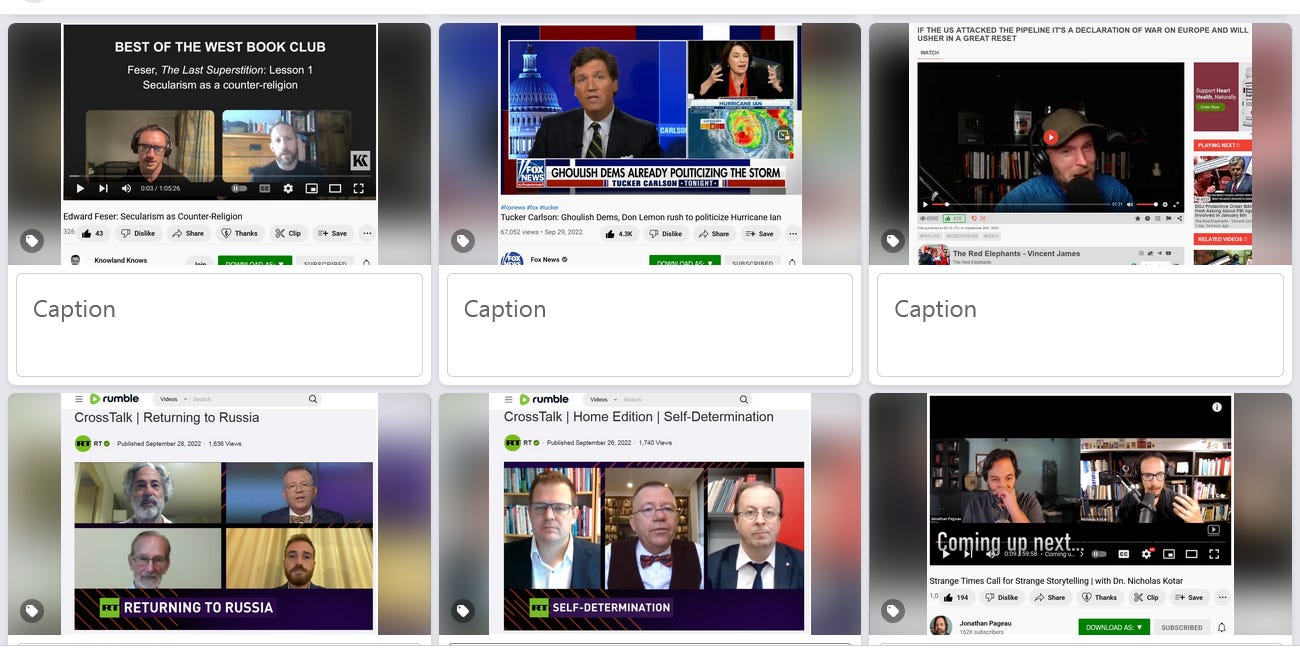1300x657 pixels.
Task: Open the Best of the West Book Club thumbnail
Action: pos(219,144)
